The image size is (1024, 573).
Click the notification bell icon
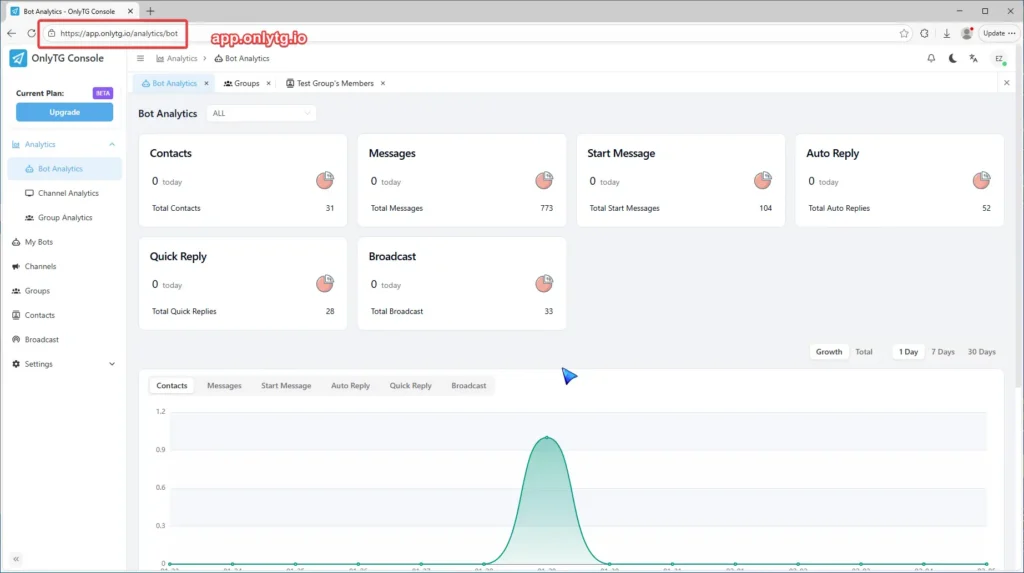pos(931,59)
